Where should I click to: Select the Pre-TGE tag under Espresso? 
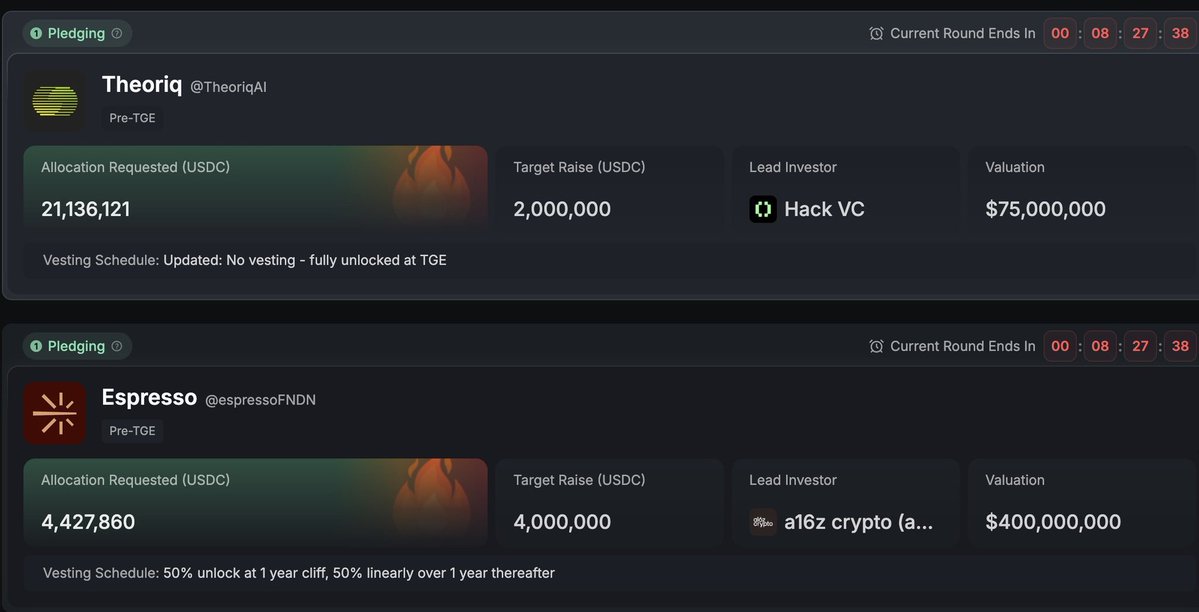tap(132, 431)
